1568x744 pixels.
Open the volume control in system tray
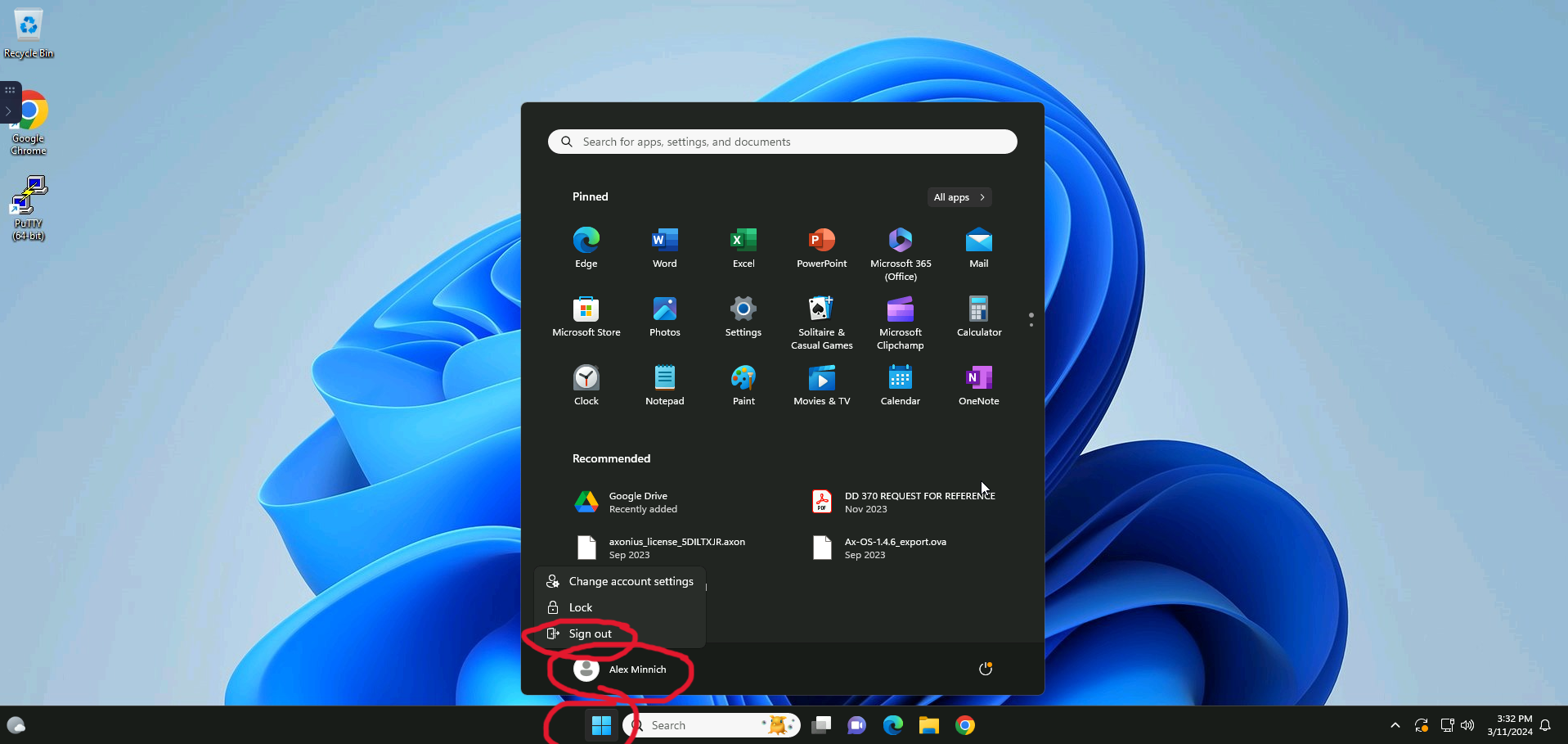coord(1467,725)
